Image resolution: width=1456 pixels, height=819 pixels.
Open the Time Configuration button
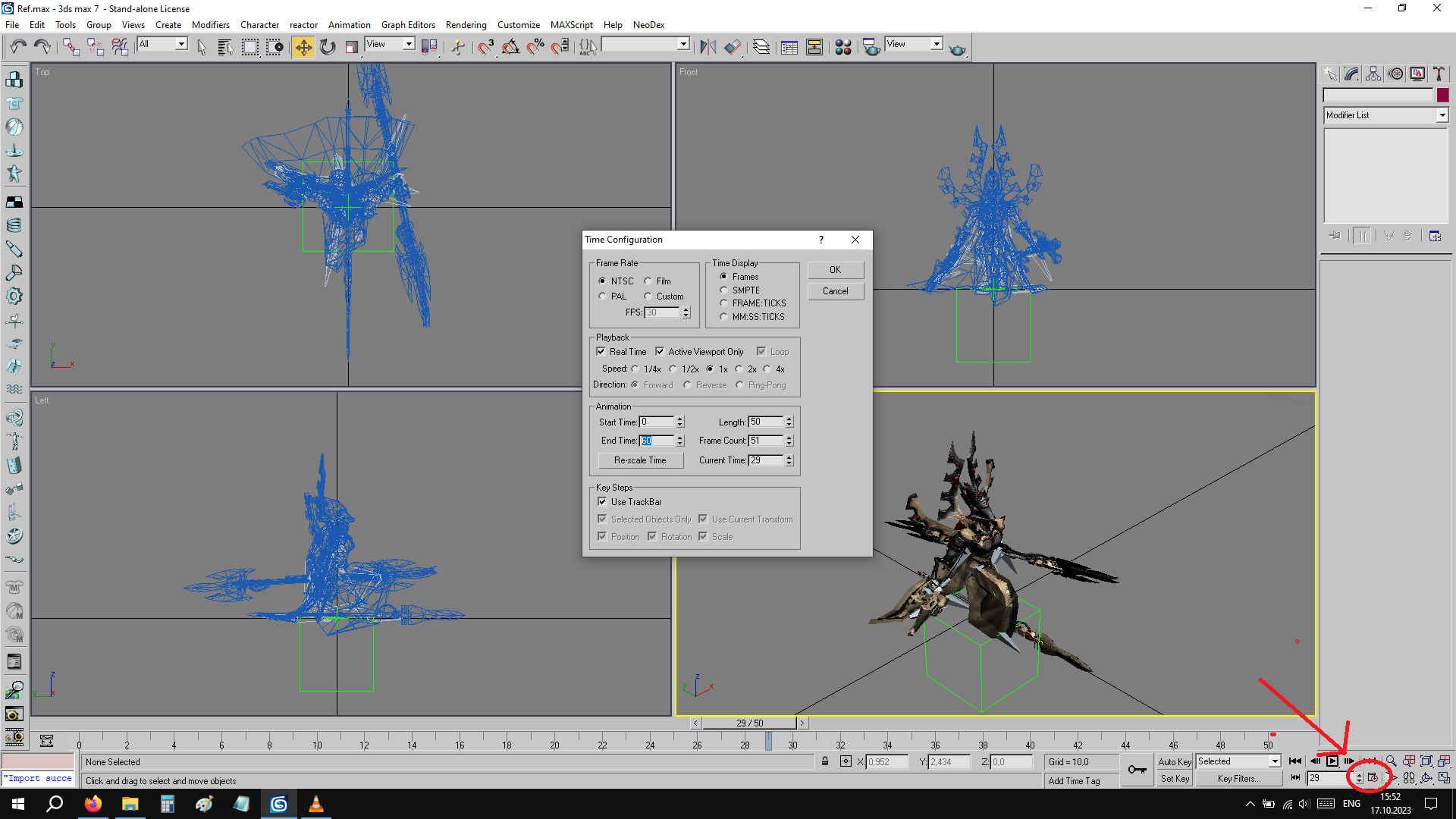1373,778
